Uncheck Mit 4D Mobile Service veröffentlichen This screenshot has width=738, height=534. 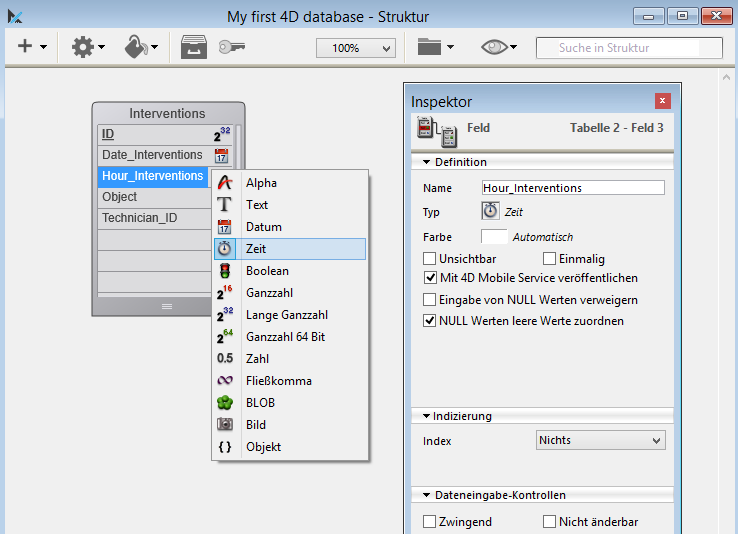(430, 278)
